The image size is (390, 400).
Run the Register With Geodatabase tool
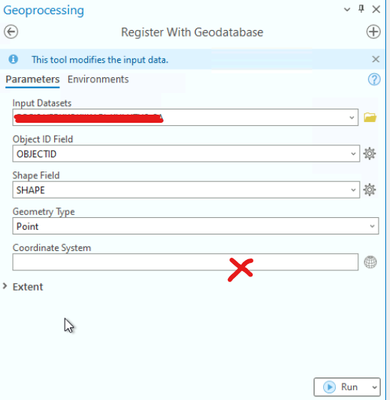click(x=341, y=387)
